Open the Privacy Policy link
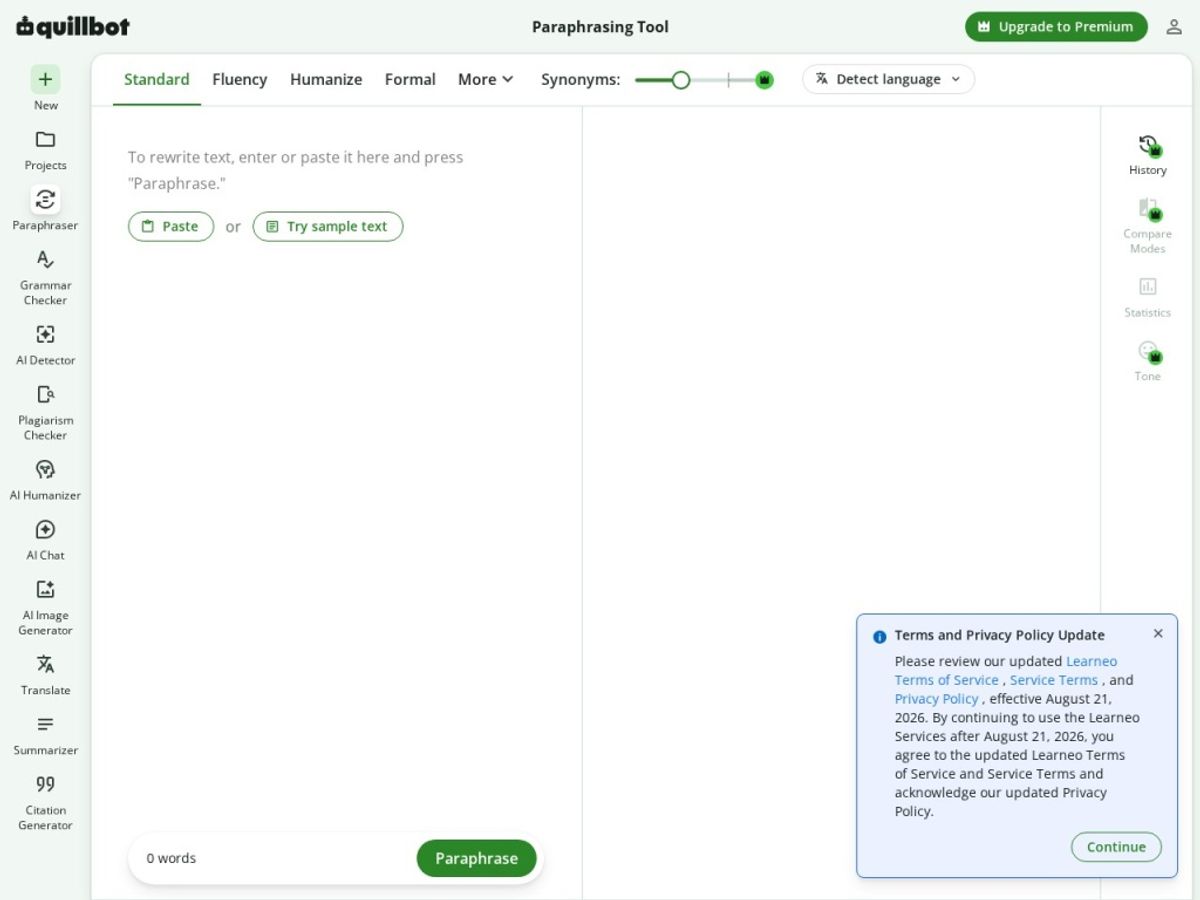Viewport: 1200px width, 900px height. tap(936, 699)
